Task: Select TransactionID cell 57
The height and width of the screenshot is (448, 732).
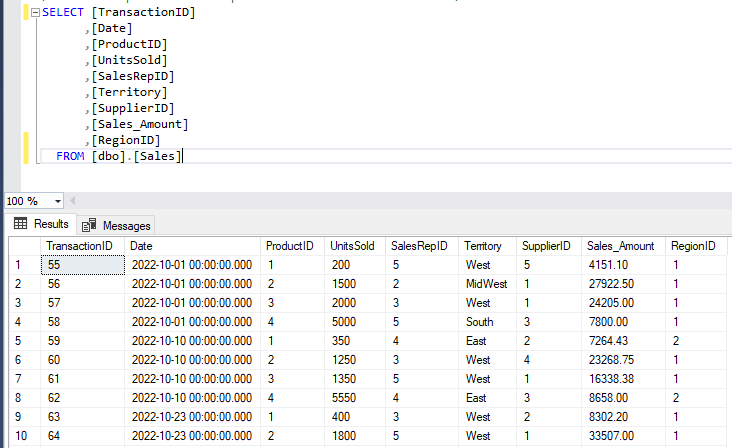Action: coord(83,303)
